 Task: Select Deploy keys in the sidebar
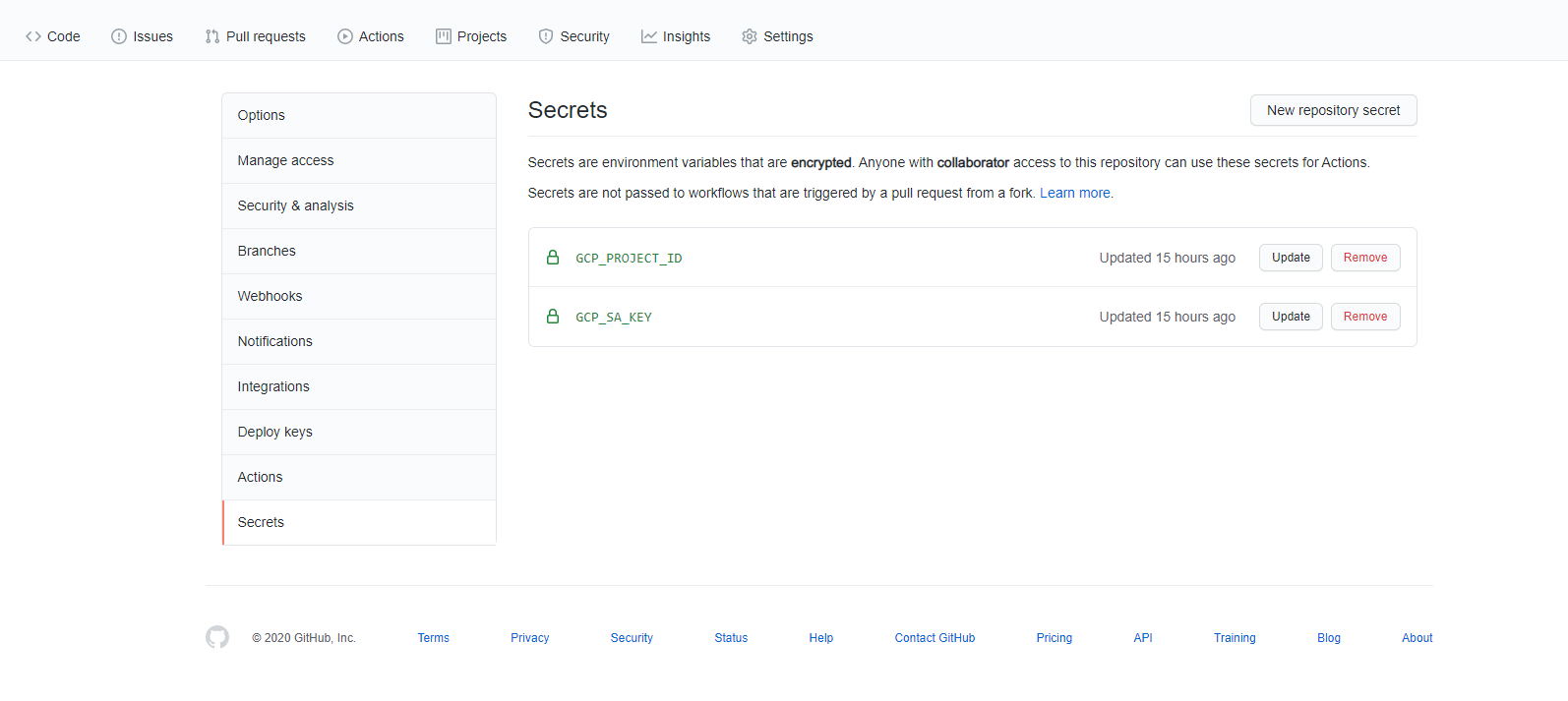[274, 432]
